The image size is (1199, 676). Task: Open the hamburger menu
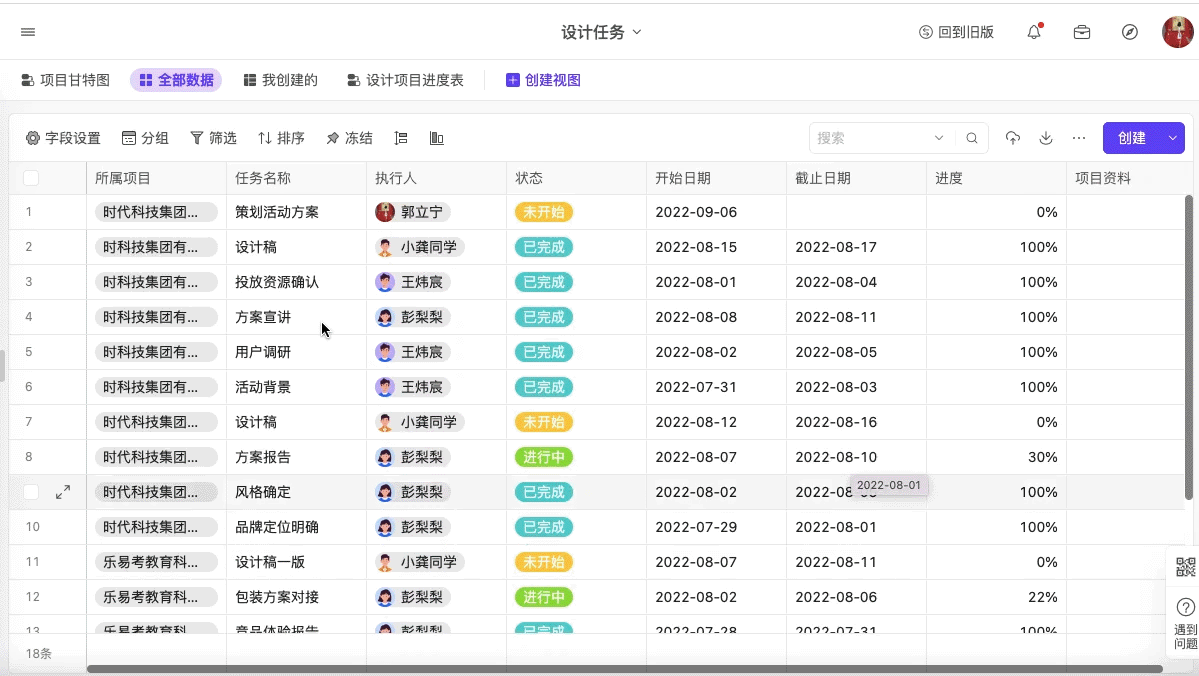click(28, 32)
